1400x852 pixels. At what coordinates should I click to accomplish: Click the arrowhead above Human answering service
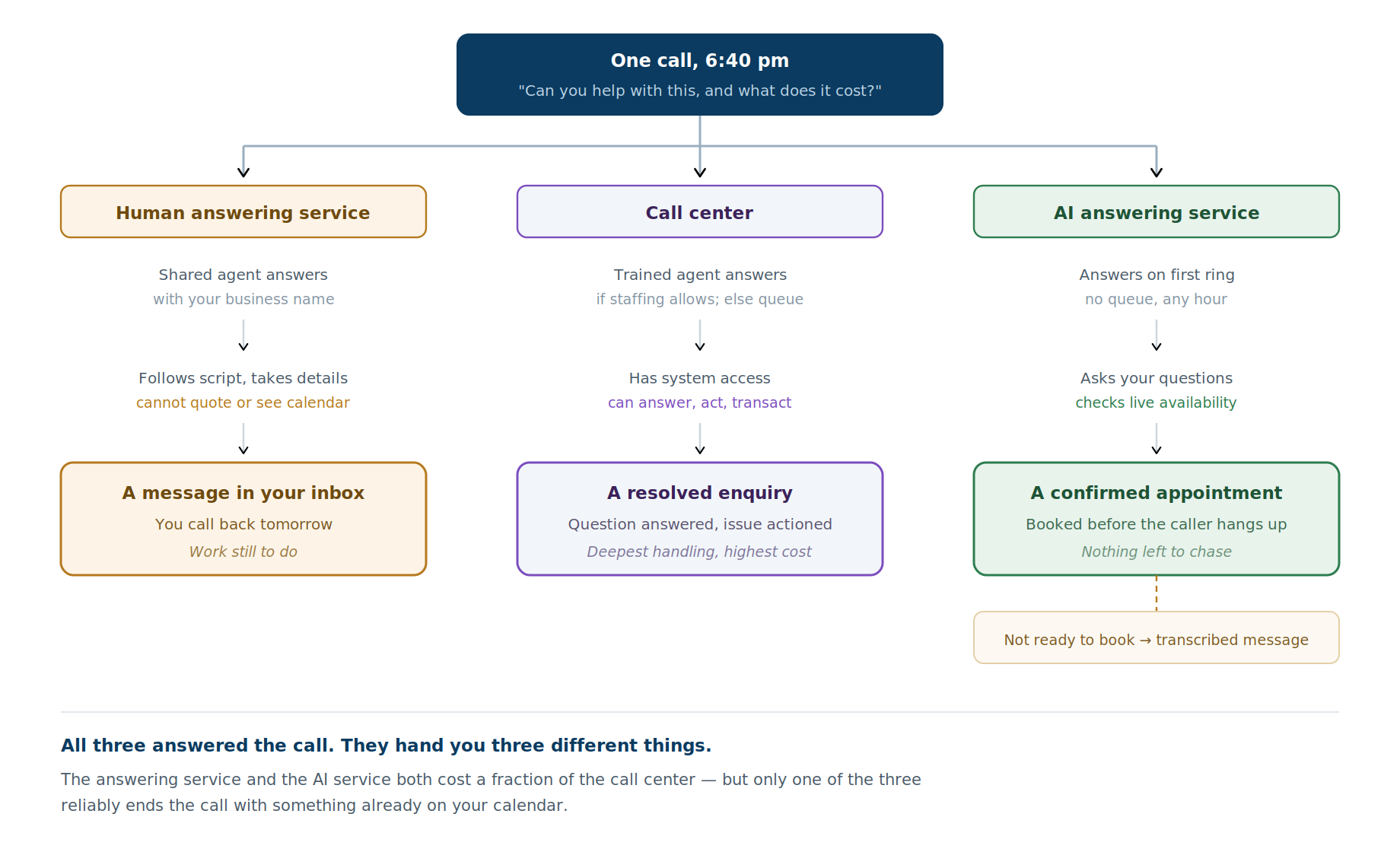[243, 172]
